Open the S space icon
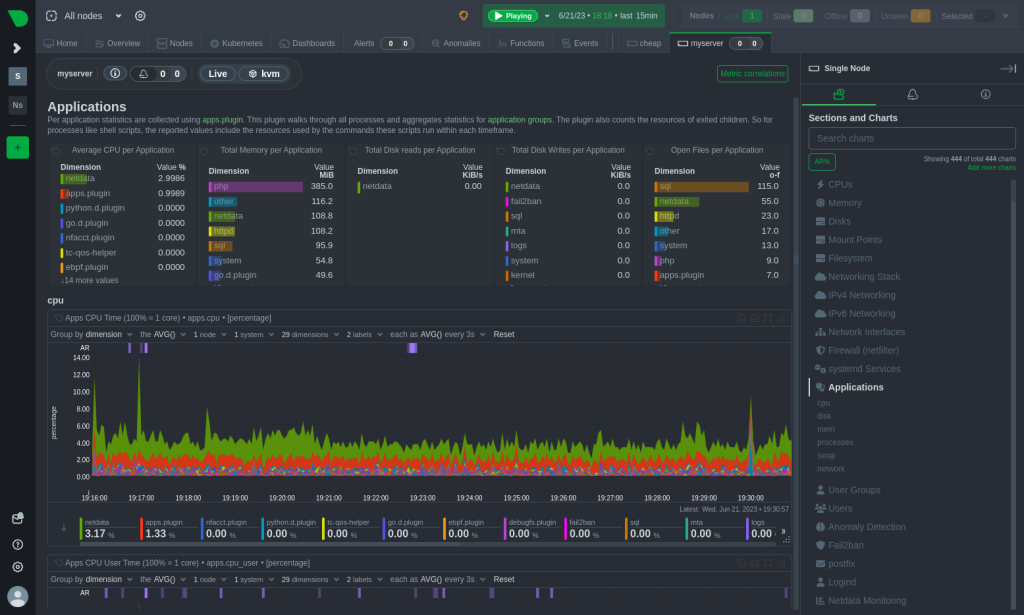The width and height of the screenshot is (1024, 615). point(18,76)
